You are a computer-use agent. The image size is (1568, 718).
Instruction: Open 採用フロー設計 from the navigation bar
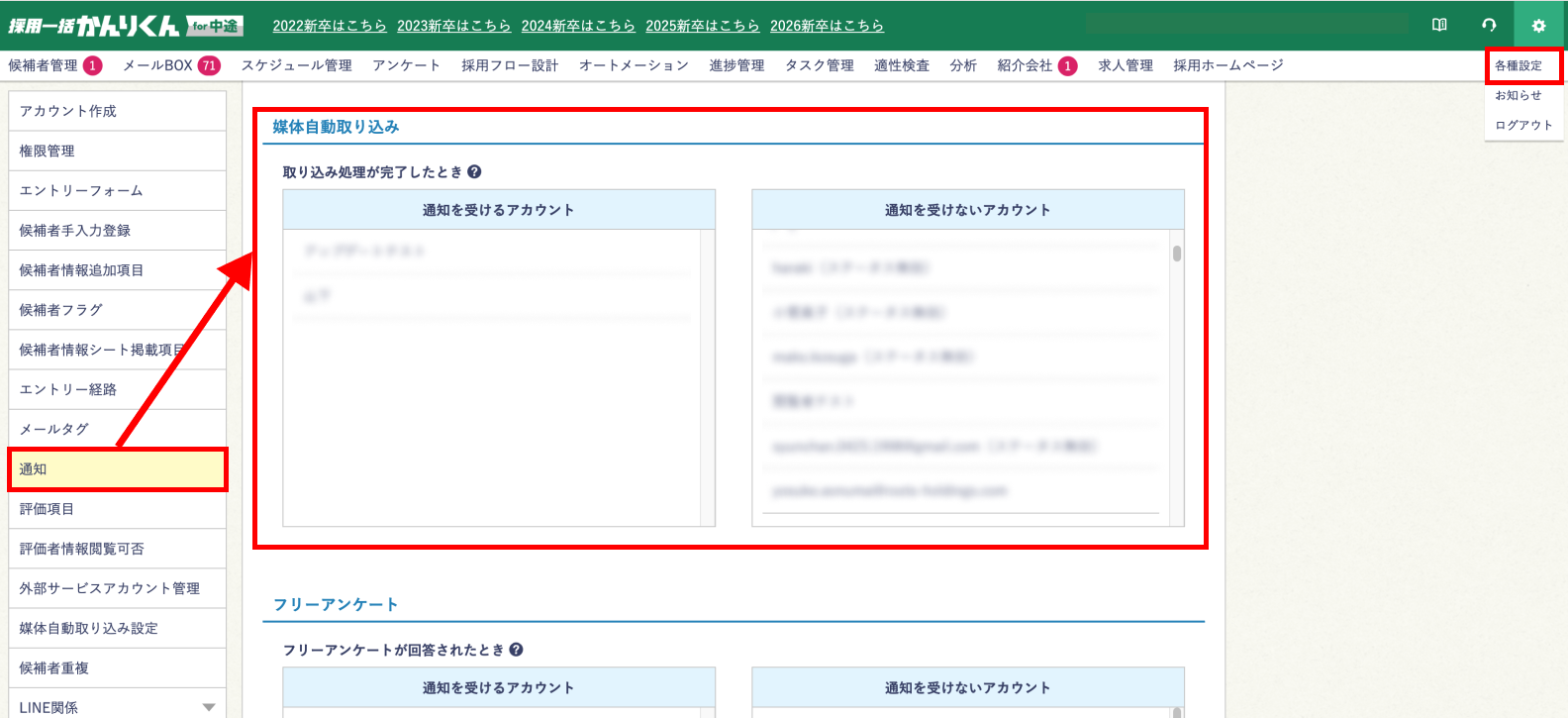coord(510,65)
